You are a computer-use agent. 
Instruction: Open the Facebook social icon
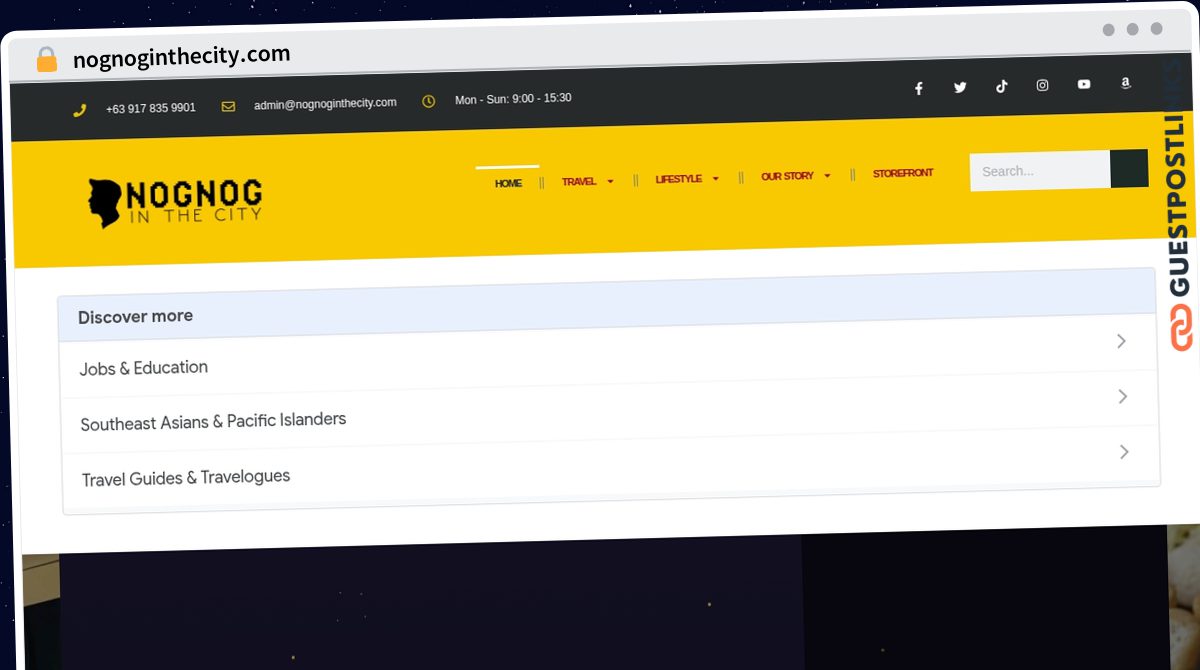pyautogui.click(x=918, y=88)
